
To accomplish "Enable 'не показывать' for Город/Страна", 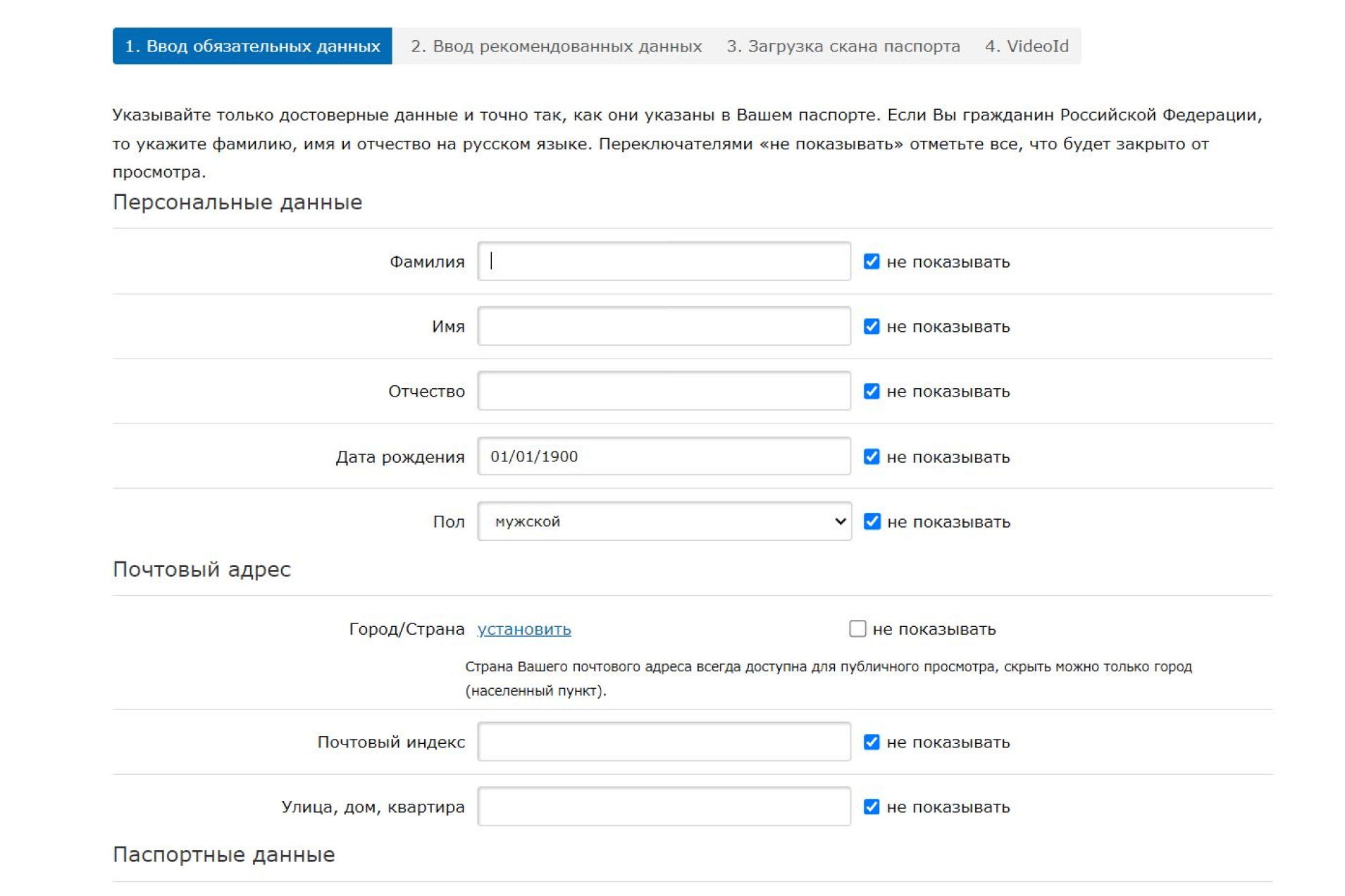I will pyautogui.click(x=857, y=629).
